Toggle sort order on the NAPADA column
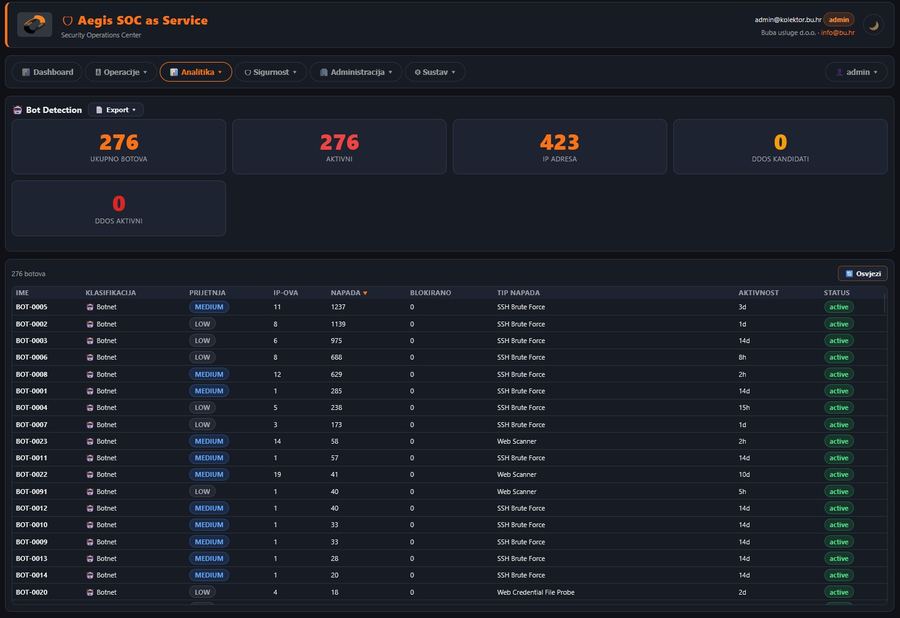 (349, 292)
